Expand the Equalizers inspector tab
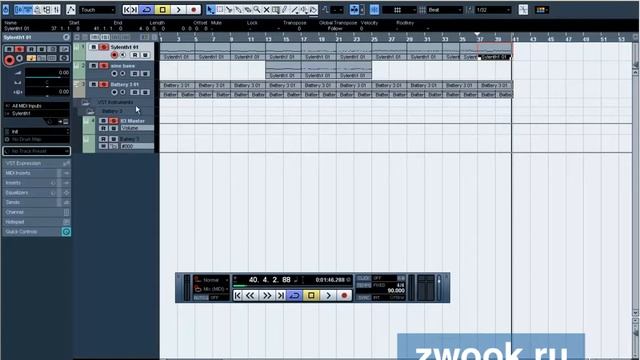The width and height of the screenshot is (640, 360). pyautogui.click(x=37, y=193)
